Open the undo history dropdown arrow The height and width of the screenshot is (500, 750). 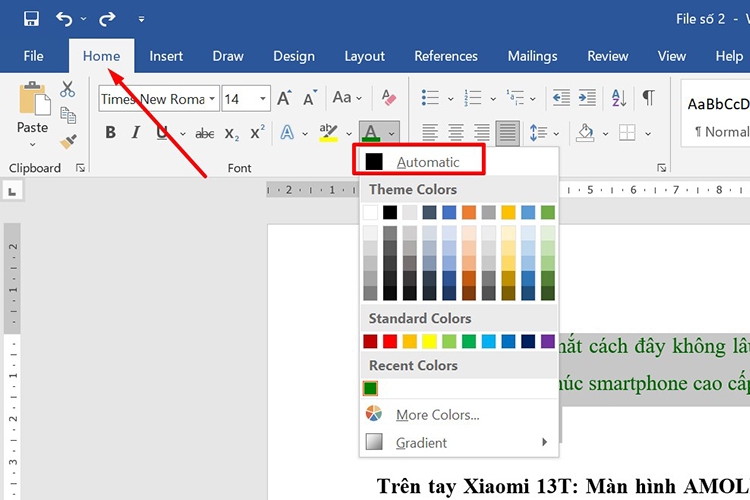point(83,19)
